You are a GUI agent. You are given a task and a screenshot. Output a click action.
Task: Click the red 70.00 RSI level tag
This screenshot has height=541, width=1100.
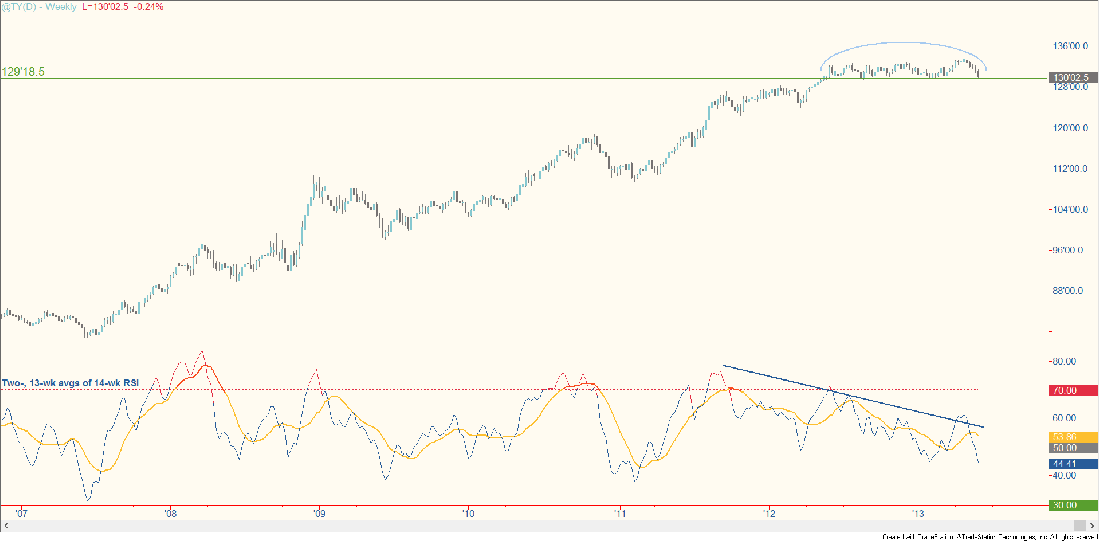1066,390
